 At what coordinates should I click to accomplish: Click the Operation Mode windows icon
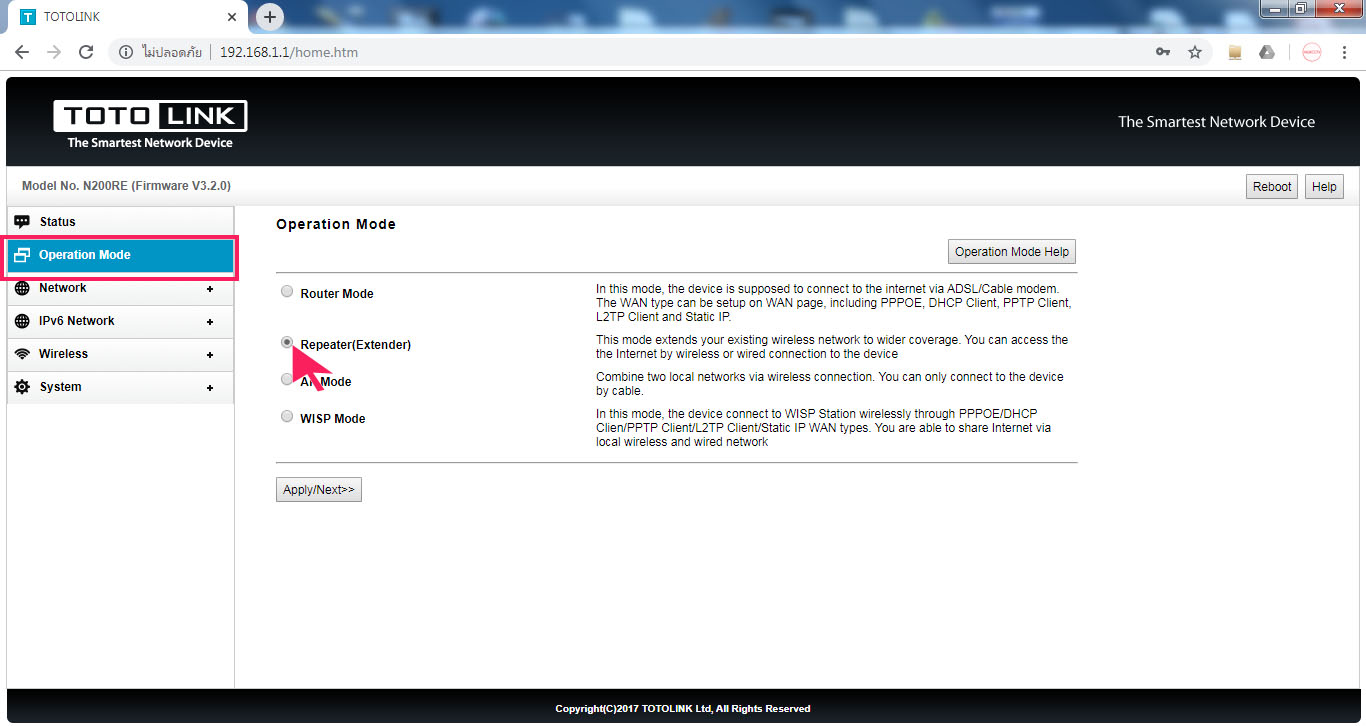coord(22,255)
